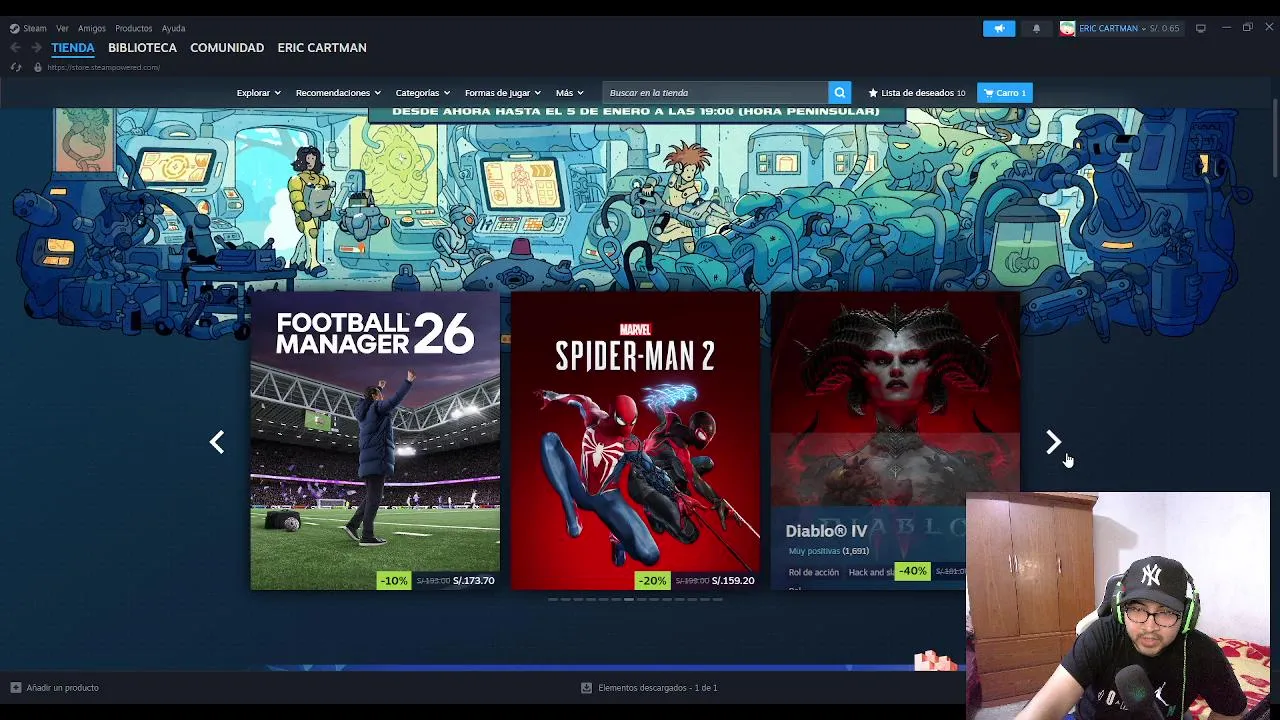Click the padlock icon beside the URL
1280x720 pixels.
(37, 67)
